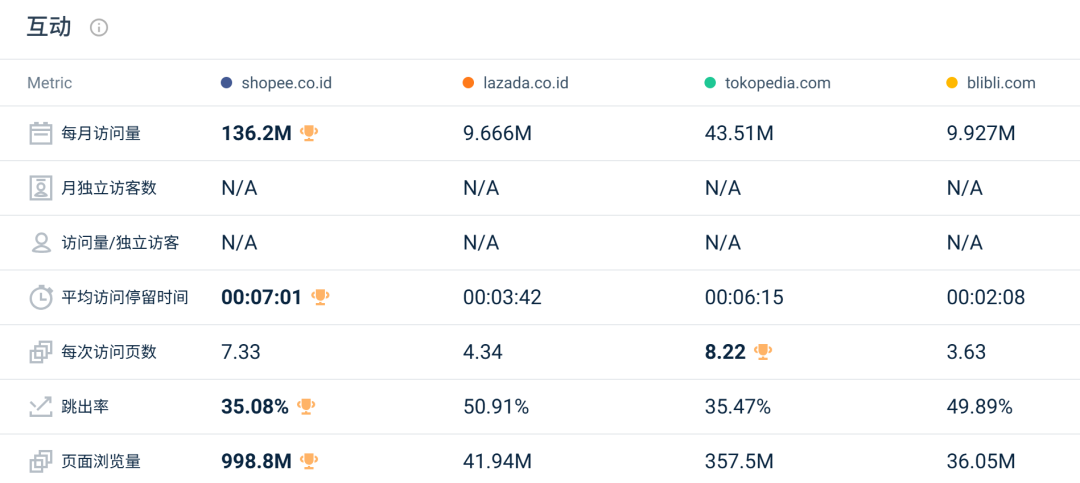1080x483 pixels.
Task: Click the 43.51M monthly visits value
Action: 739,133
